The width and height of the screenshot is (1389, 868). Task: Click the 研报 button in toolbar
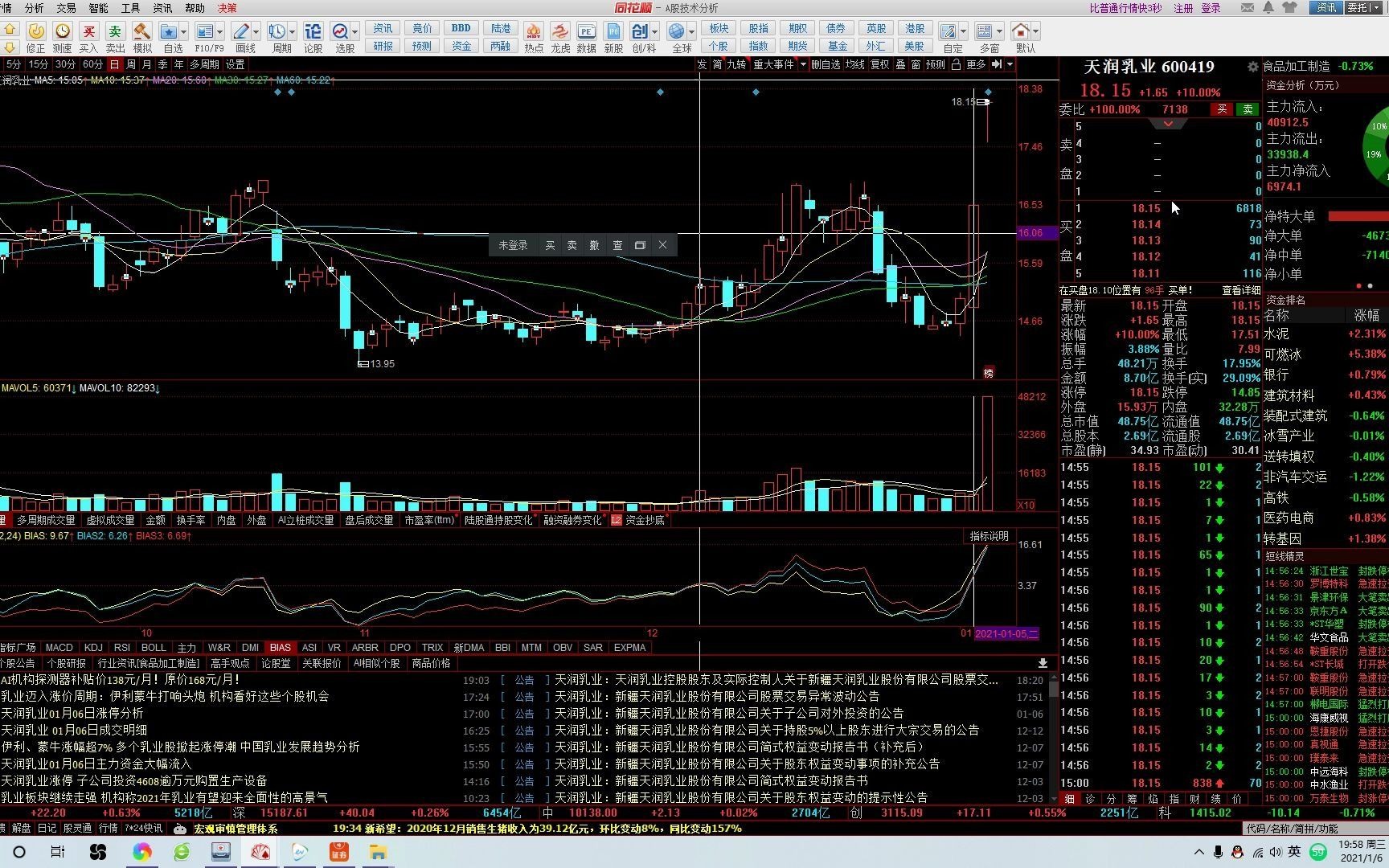(x=383, y=47)
